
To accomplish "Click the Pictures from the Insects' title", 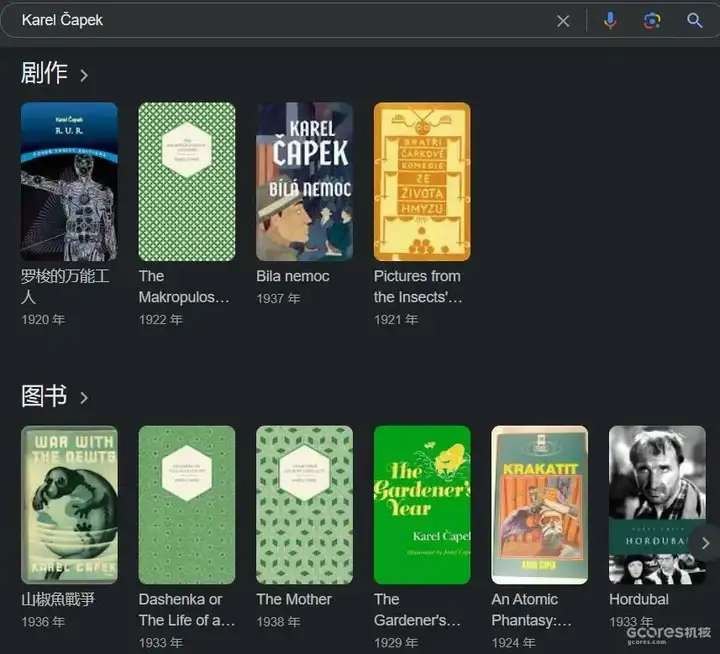I will (x=418, y=287).
